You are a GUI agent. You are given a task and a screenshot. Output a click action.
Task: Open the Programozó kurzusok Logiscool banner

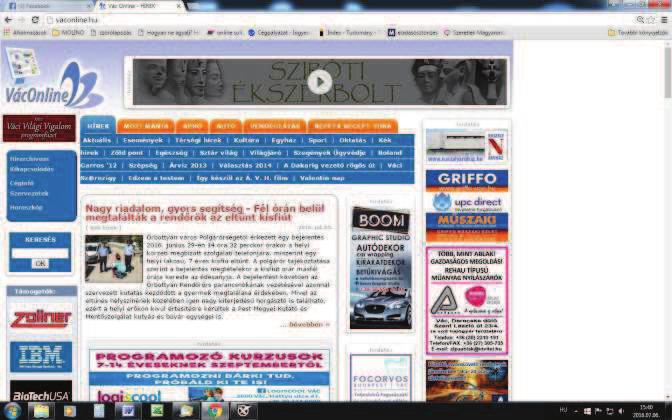click(x=209, y=375)
